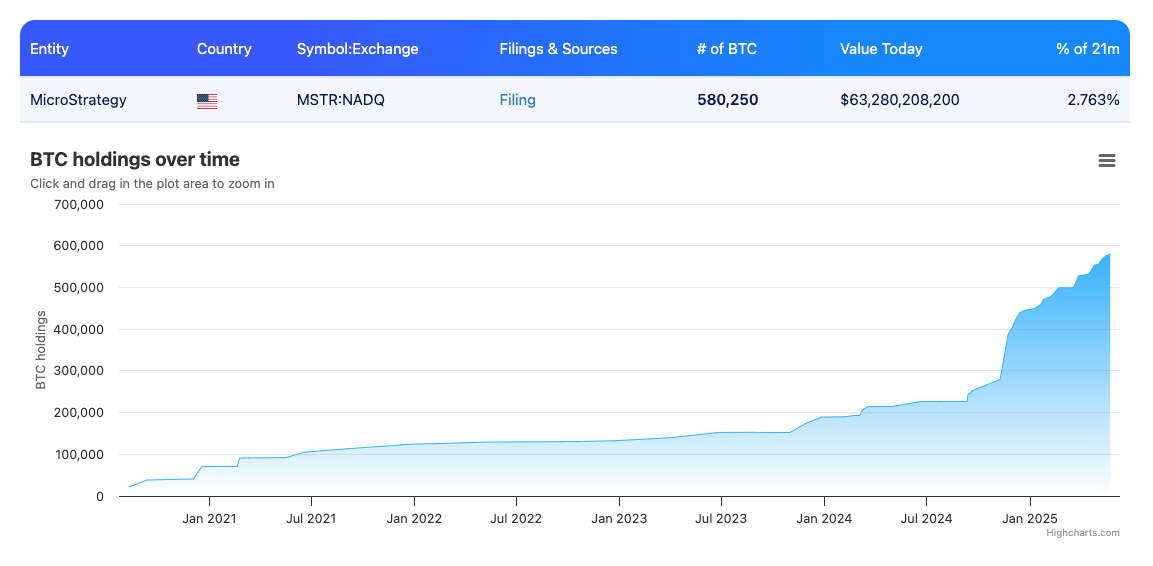
Task: Click the Symbol:Exchange column header
Action: 357,49
